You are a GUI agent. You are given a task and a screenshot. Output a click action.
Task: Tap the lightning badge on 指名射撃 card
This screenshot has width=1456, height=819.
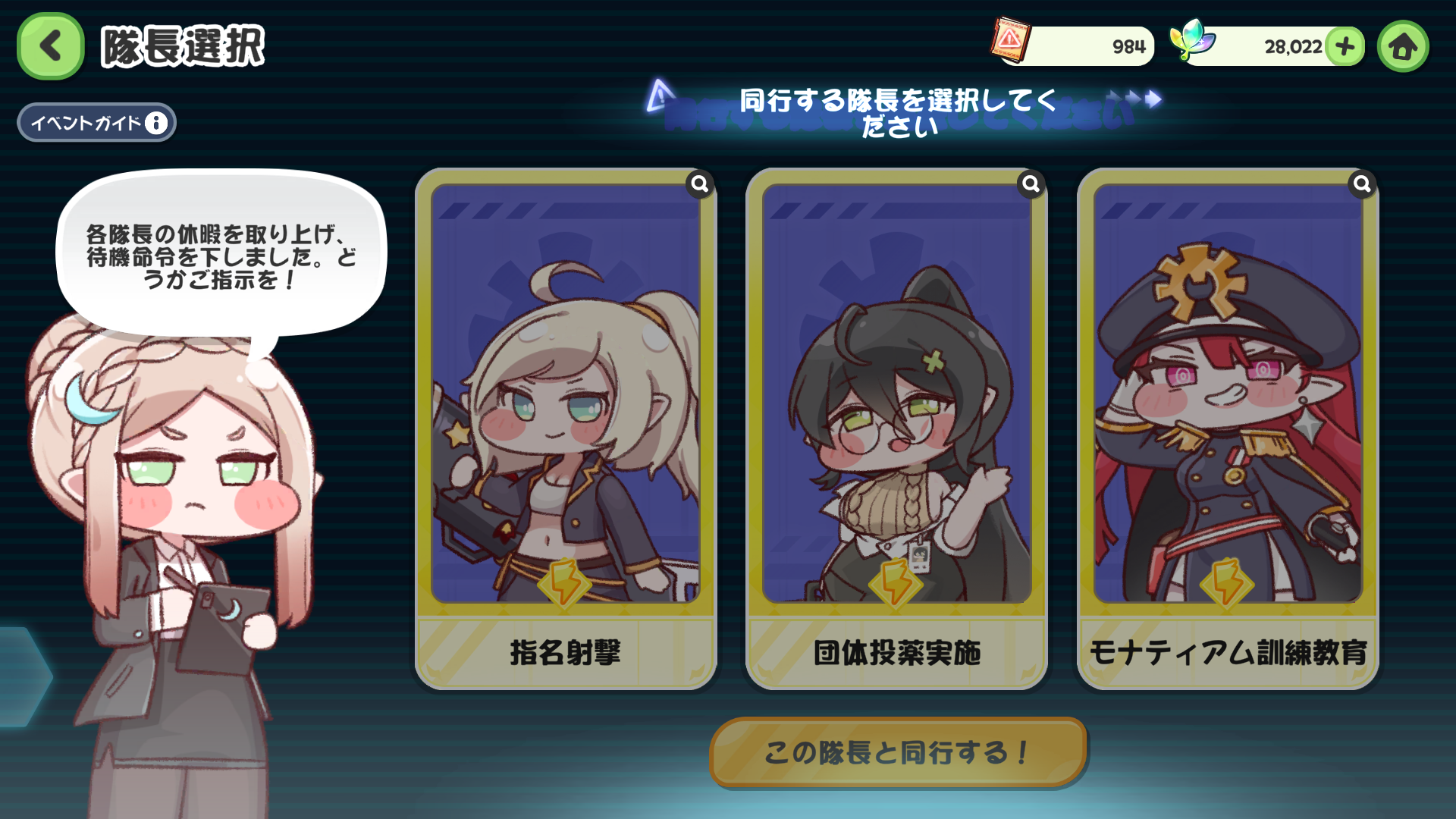click(564, 583)
